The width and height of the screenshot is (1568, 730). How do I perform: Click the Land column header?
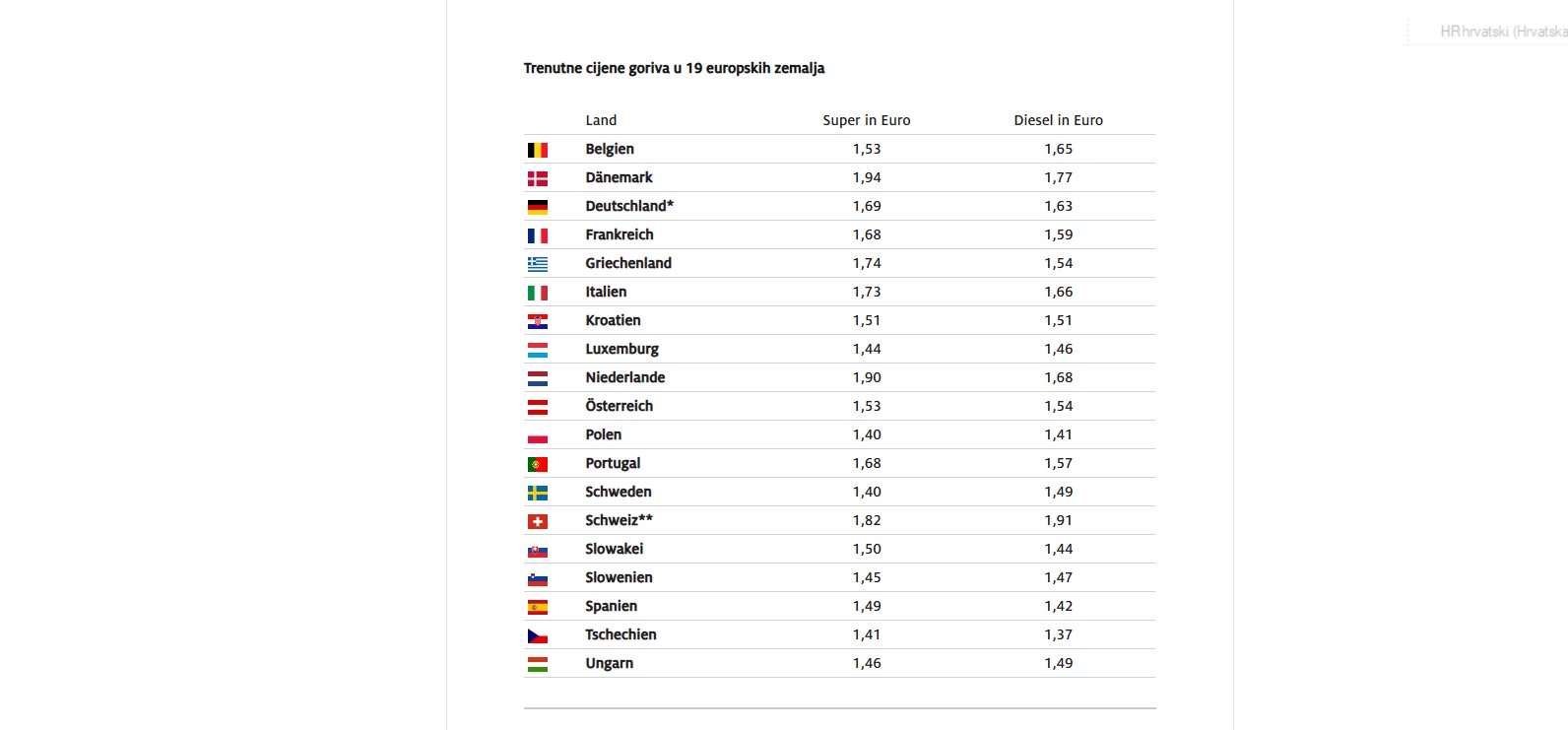click(601, 120)
